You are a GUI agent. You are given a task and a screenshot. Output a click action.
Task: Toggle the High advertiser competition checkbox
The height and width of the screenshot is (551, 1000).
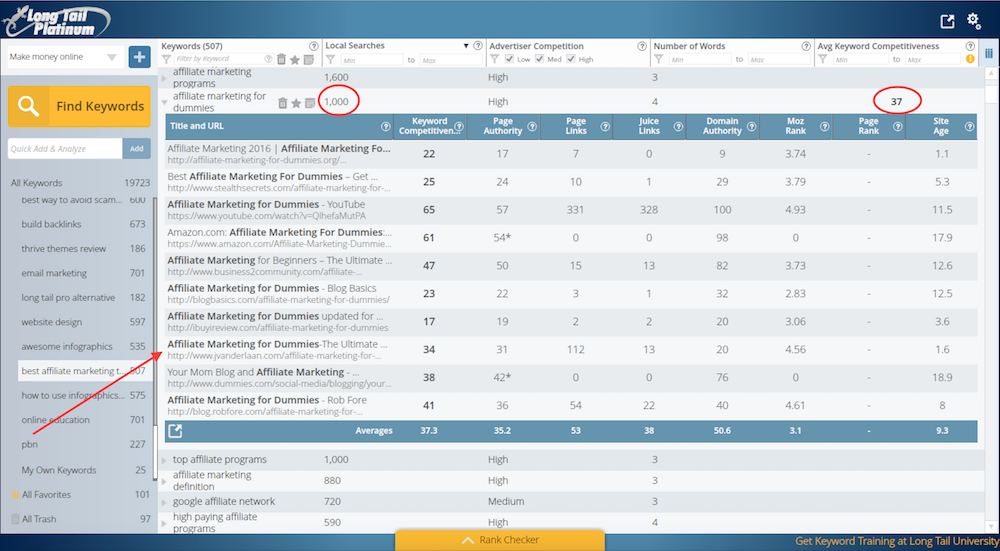(571, 60)
